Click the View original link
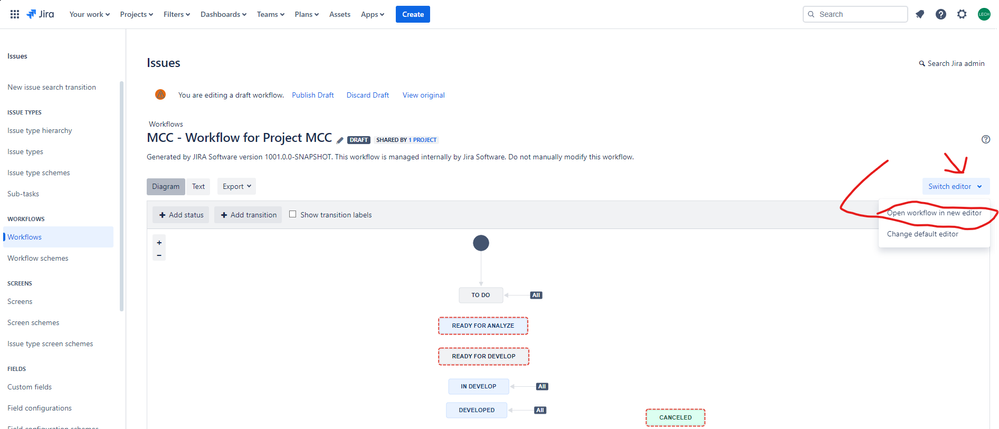The image size is (999, 429). pyautogui.click(x=424, y=95)
